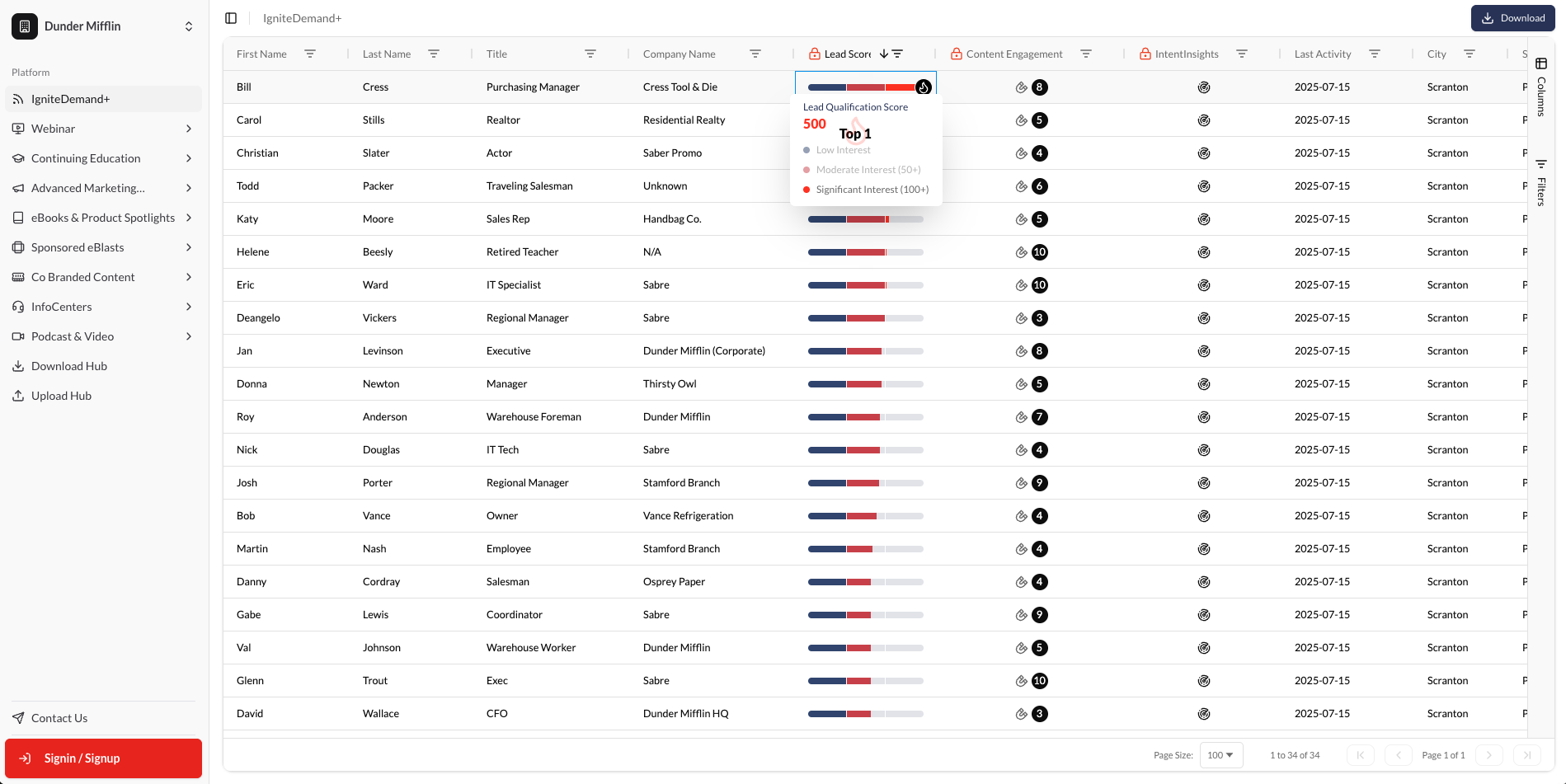Image resolution: width=1566 pixels, height=784 pixels.
Task: Click the fire icon on Bill's lead score
Action: (x=924, y=87)
